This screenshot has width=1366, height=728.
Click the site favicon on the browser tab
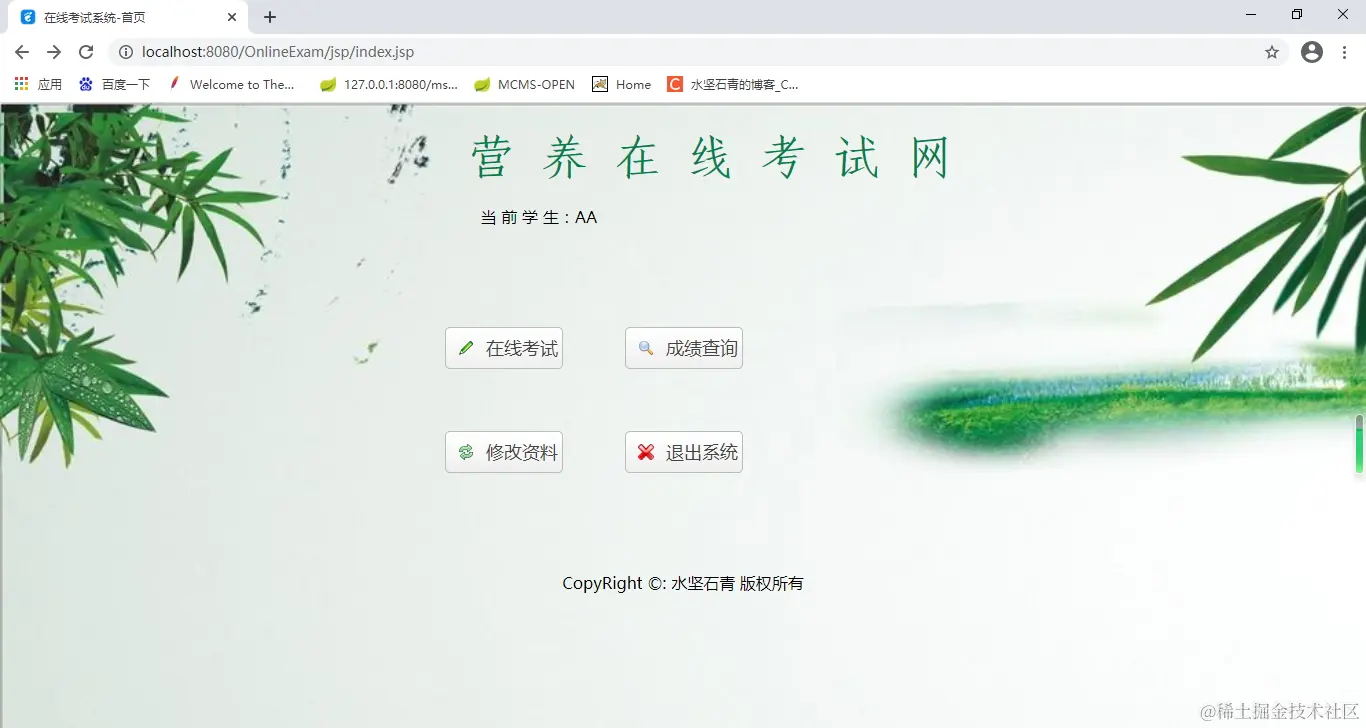[27, 16]
